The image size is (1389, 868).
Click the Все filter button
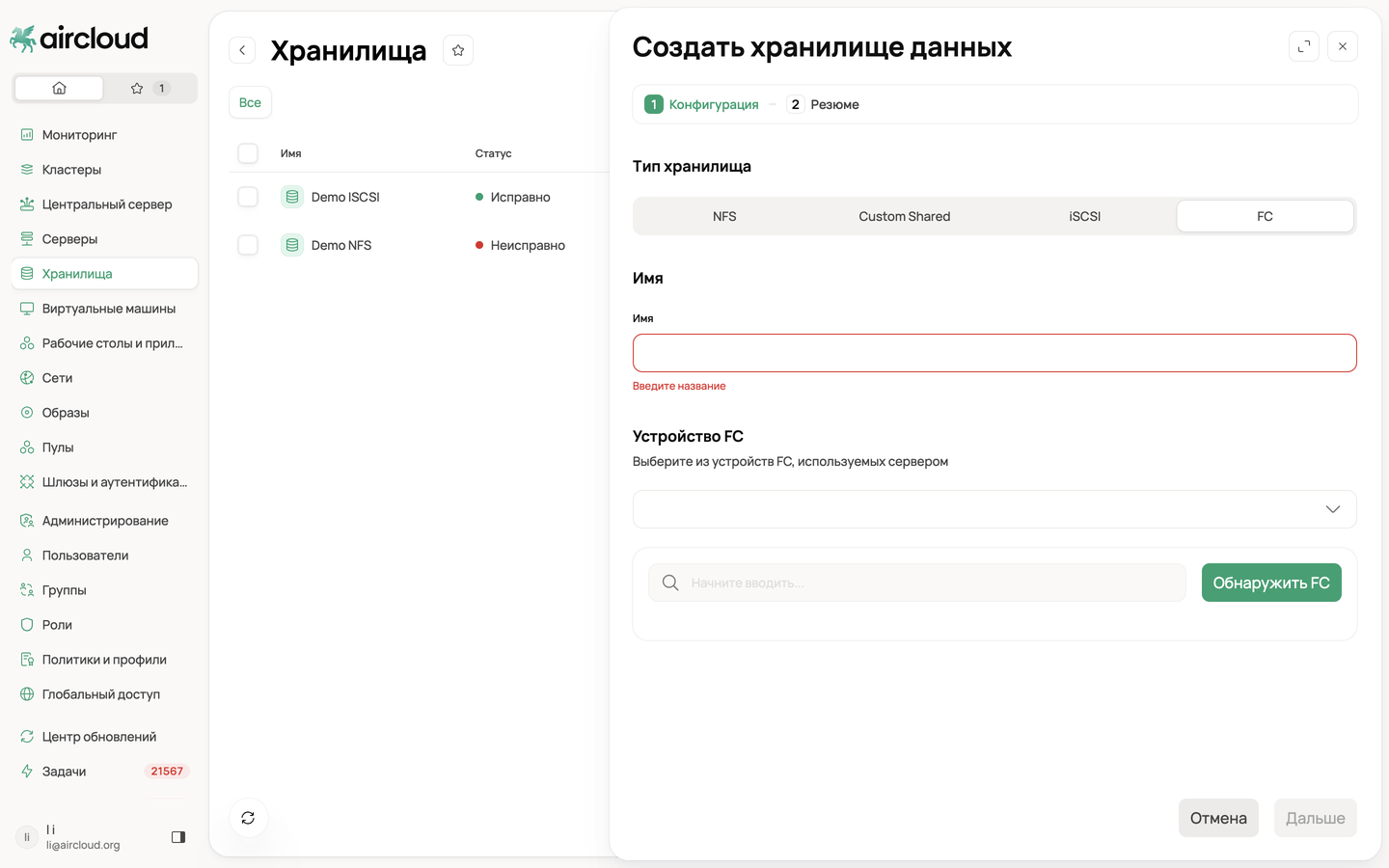(x=250, y=102)
